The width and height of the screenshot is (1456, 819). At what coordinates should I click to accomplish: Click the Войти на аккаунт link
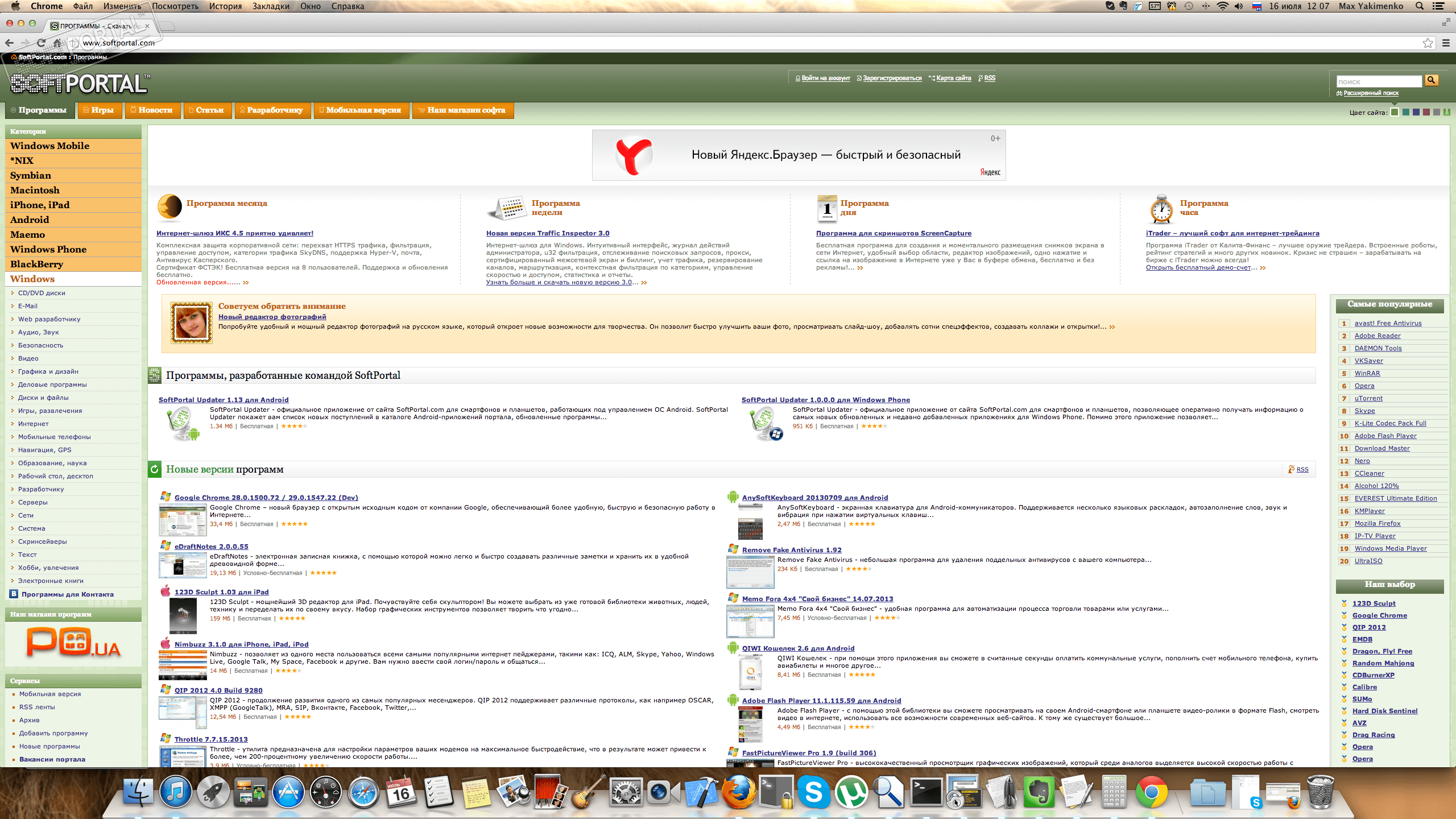[825, 78]
